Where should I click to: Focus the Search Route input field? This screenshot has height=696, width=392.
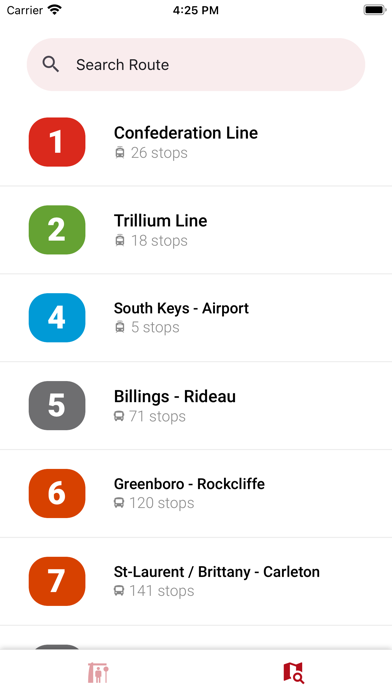(196, 65)
